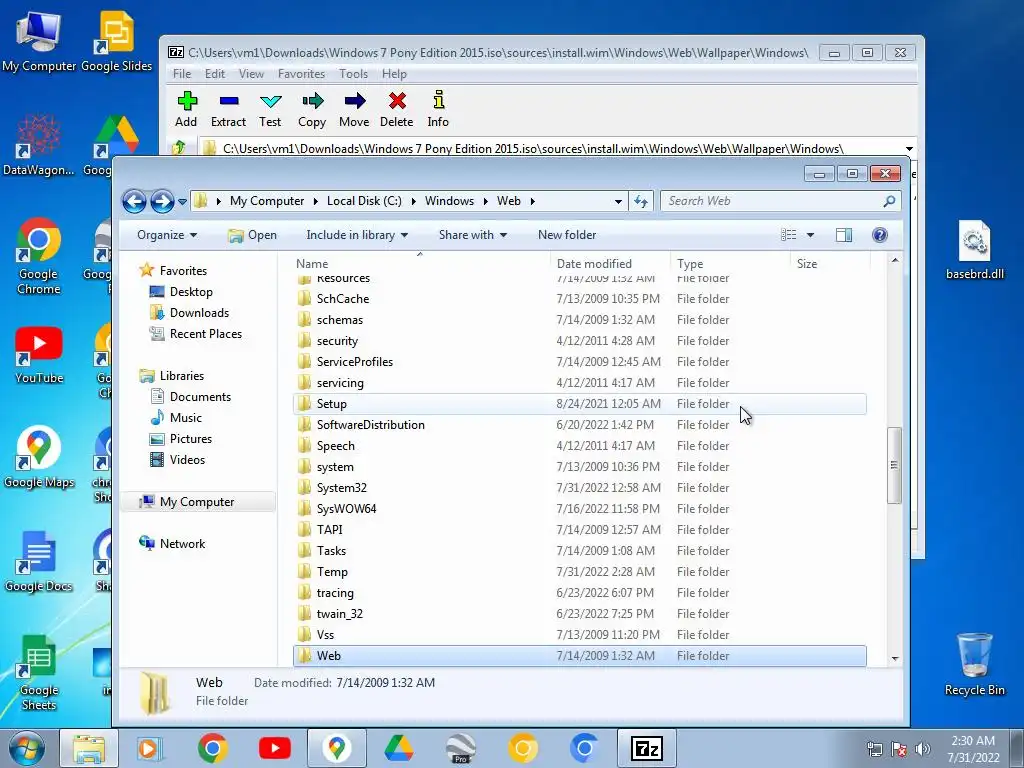The height and width of the screenshot is (768, 1024).
Task: Expand the Explorer address bar history dropdown
Action: point(618,201)
